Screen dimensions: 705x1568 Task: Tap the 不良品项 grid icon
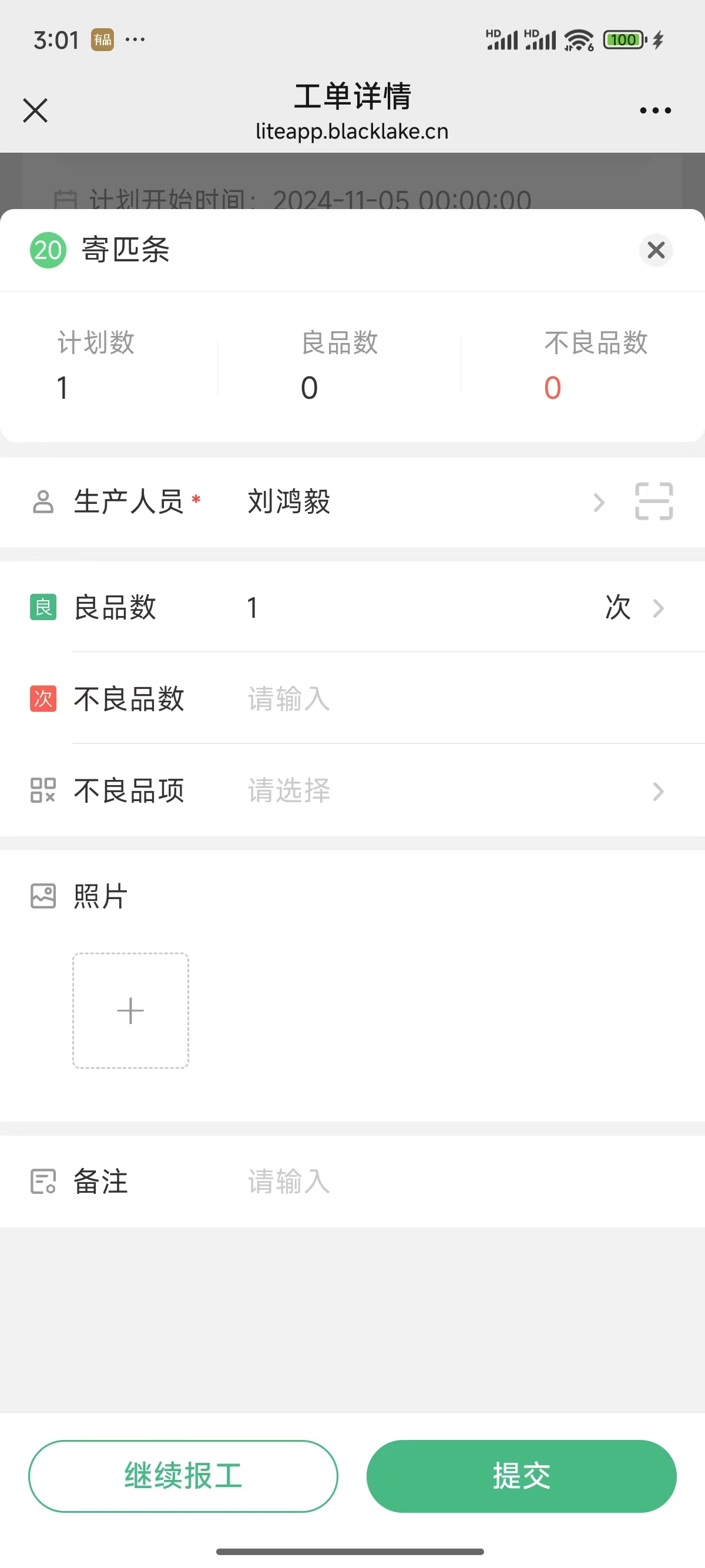tap(43, 790)
